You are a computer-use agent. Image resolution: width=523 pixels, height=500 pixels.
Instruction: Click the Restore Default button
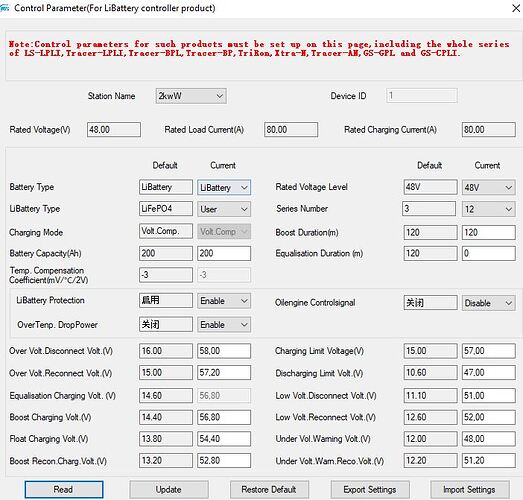[x=269, y=489]
